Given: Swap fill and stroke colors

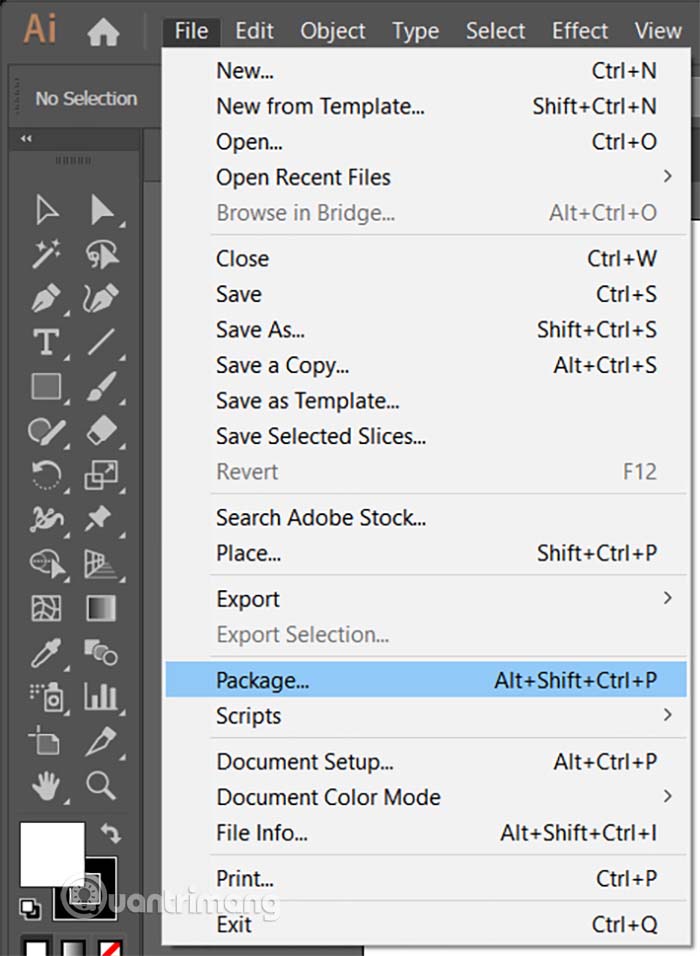Looking at the screenshot, I should pyautogui.click(x=110, y=833).
